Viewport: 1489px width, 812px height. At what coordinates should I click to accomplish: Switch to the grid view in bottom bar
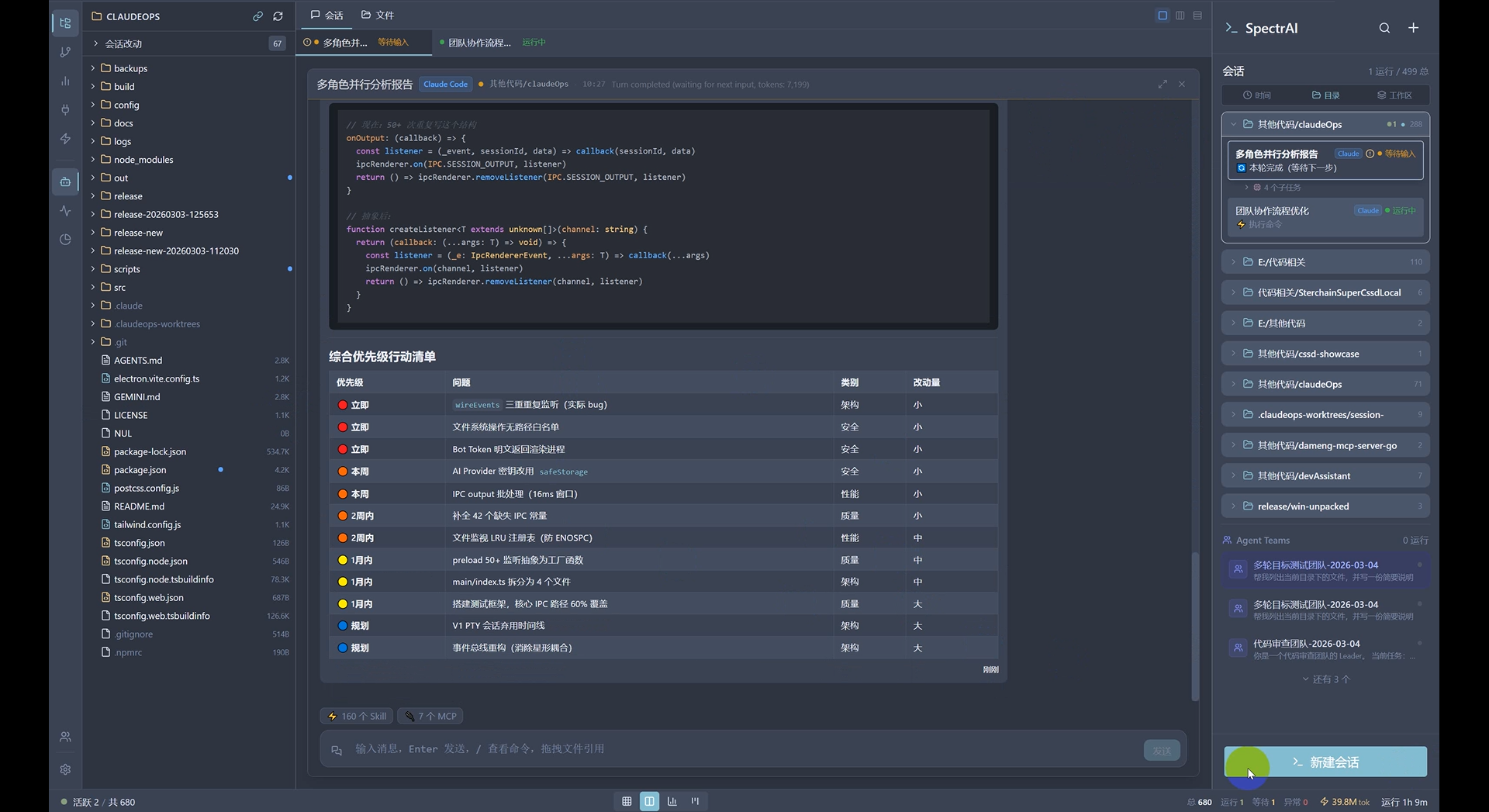[627, 801]
